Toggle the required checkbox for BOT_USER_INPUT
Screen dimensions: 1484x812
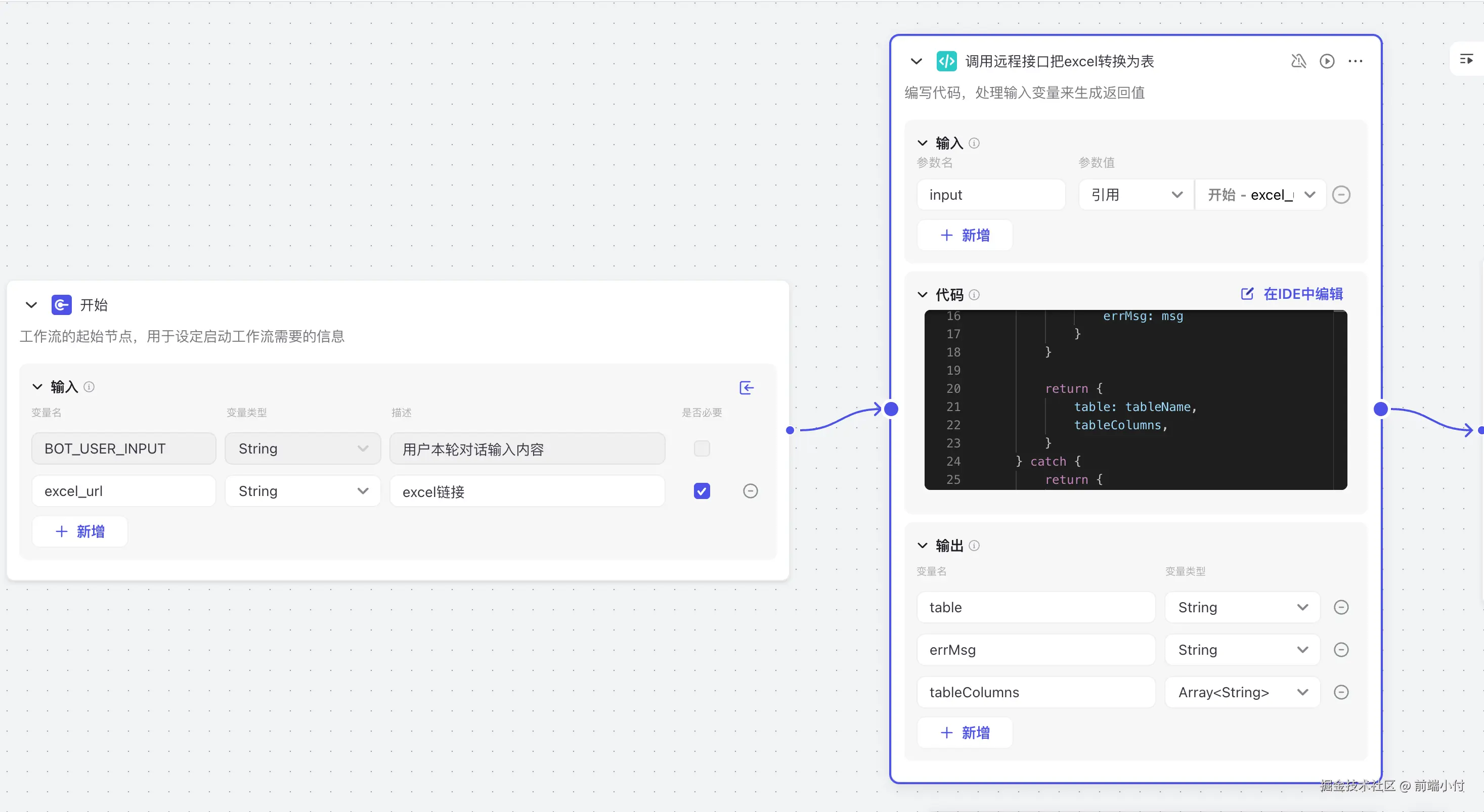coord(702,448)
